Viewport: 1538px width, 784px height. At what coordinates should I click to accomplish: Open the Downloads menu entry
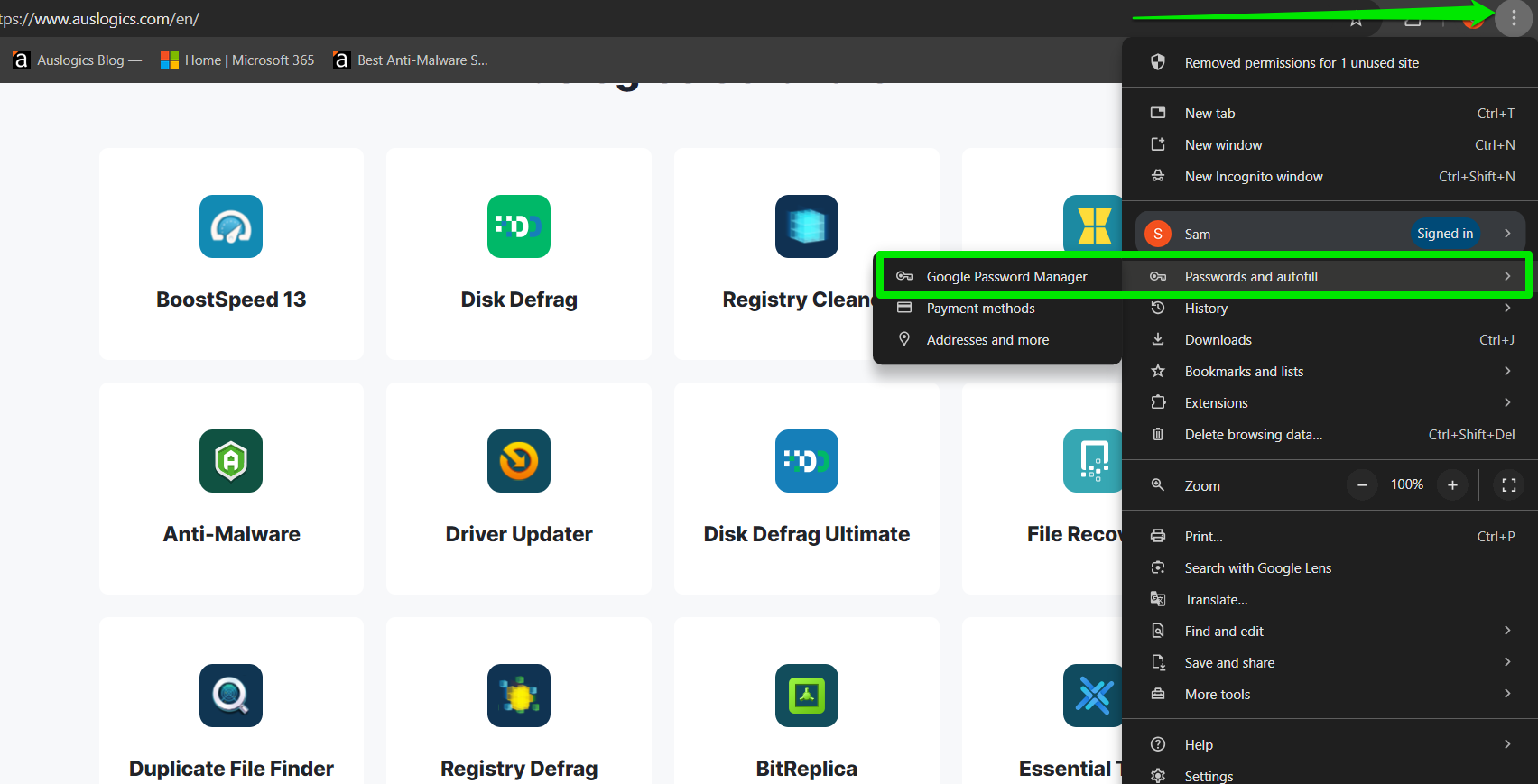[x=1330, y=339]
